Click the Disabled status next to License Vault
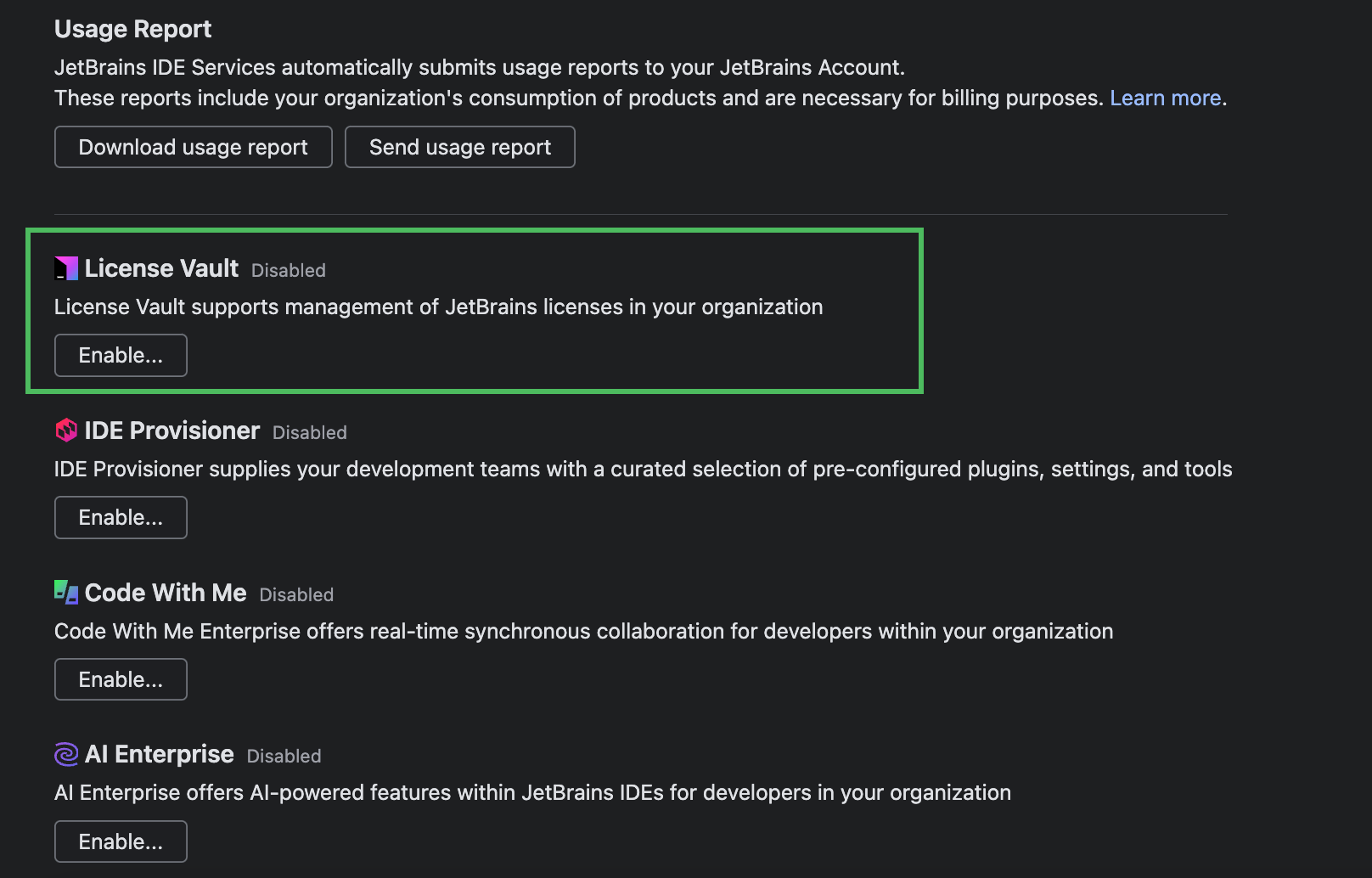Screen dimensions: 1372x878 [x=288, y=270]
